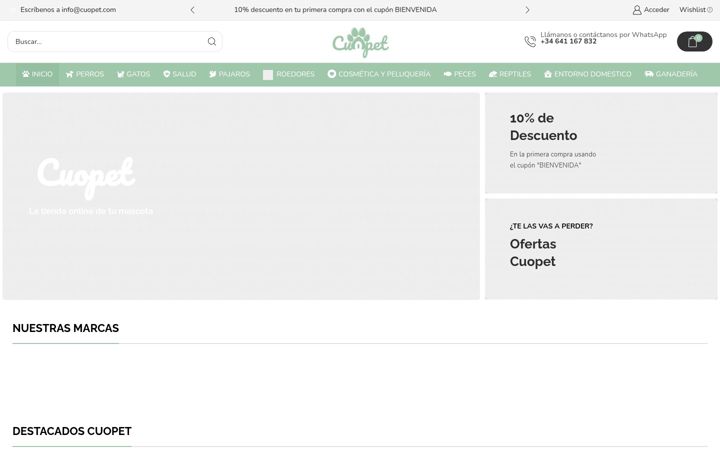Click the house icon beside Entorno Doméstico
This screenshot has width=720, height=450.
pyautogui.click(x=548, y=74)
